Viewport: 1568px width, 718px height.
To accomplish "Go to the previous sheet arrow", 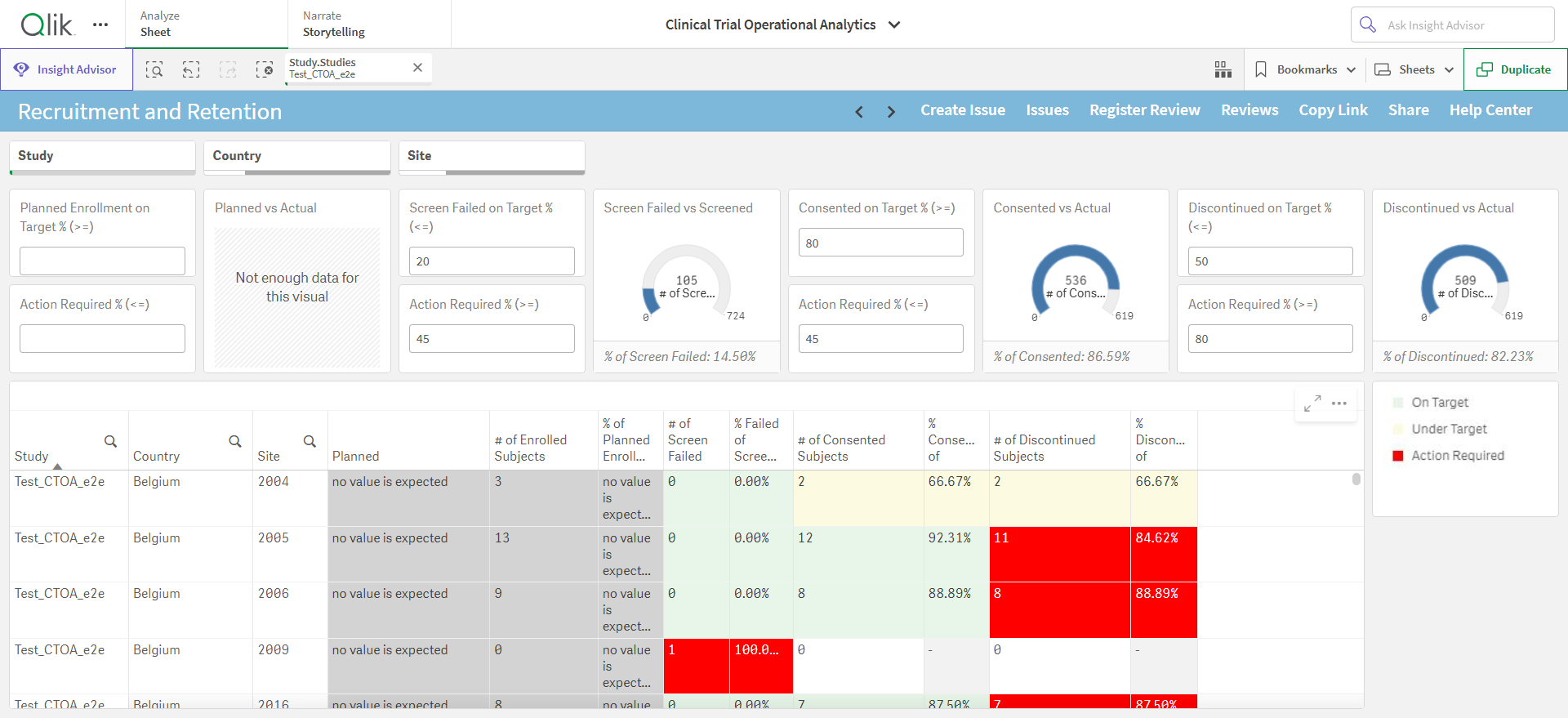I will [859, 112].
